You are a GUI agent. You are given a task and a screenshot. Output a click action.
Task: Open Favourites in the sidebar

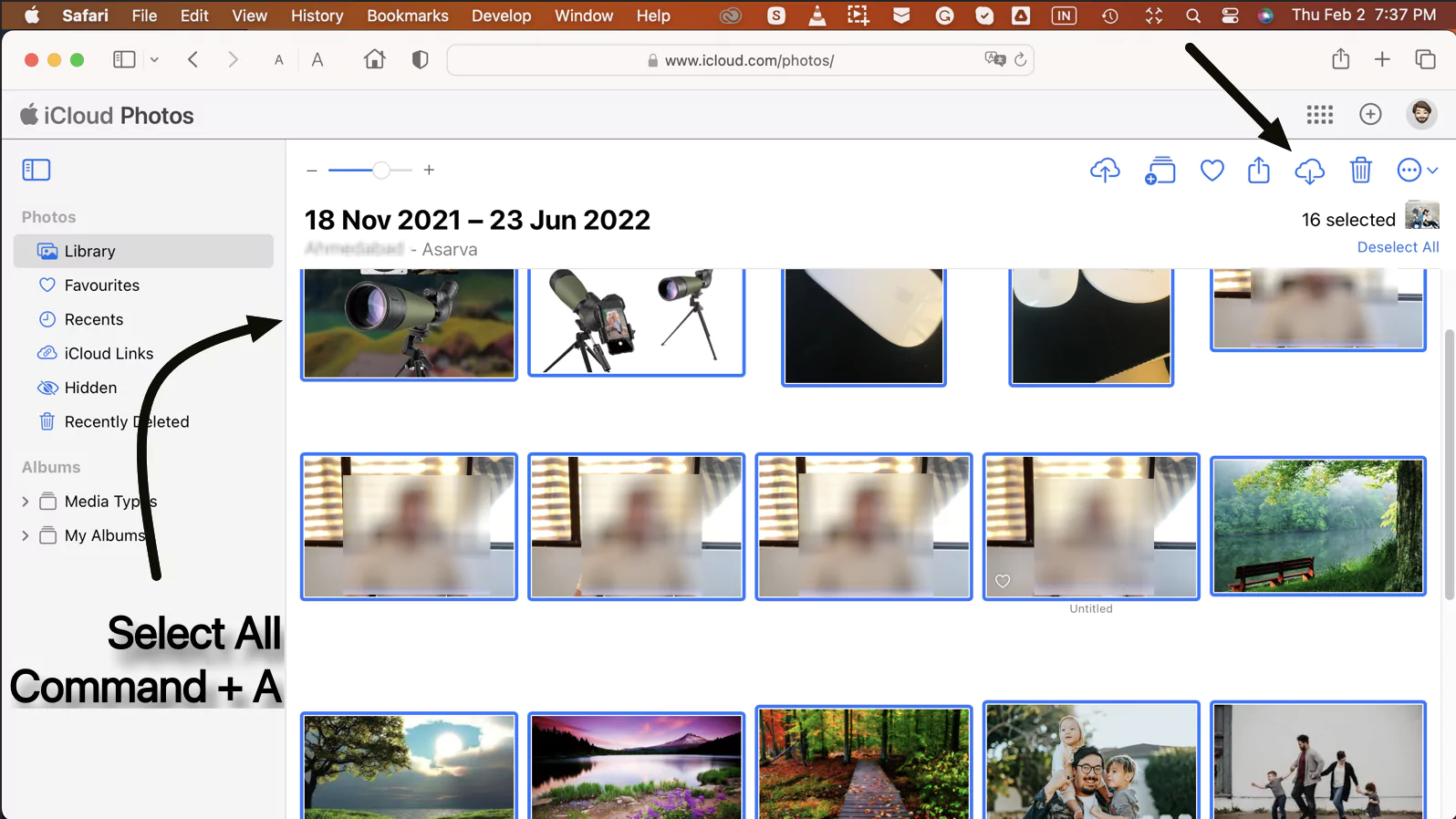point(143,285)
